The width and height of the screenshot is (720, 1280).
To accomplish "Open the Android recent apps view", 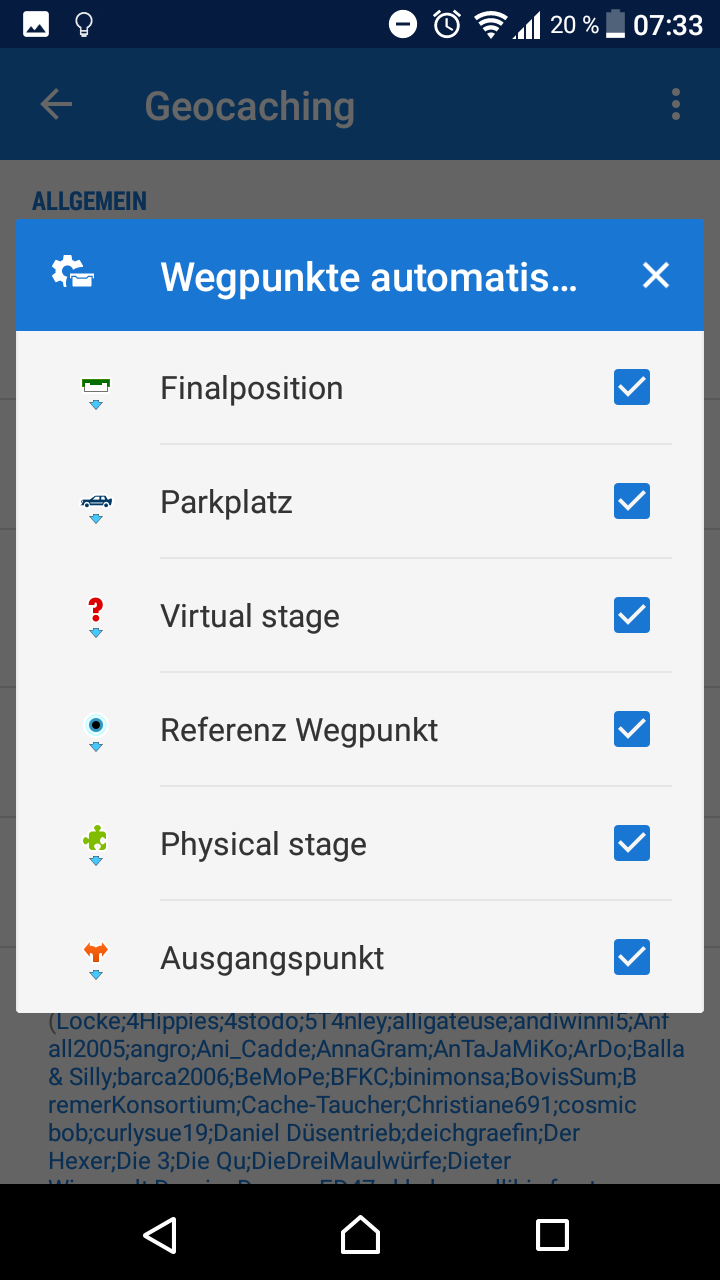I will pos(552,1234).
